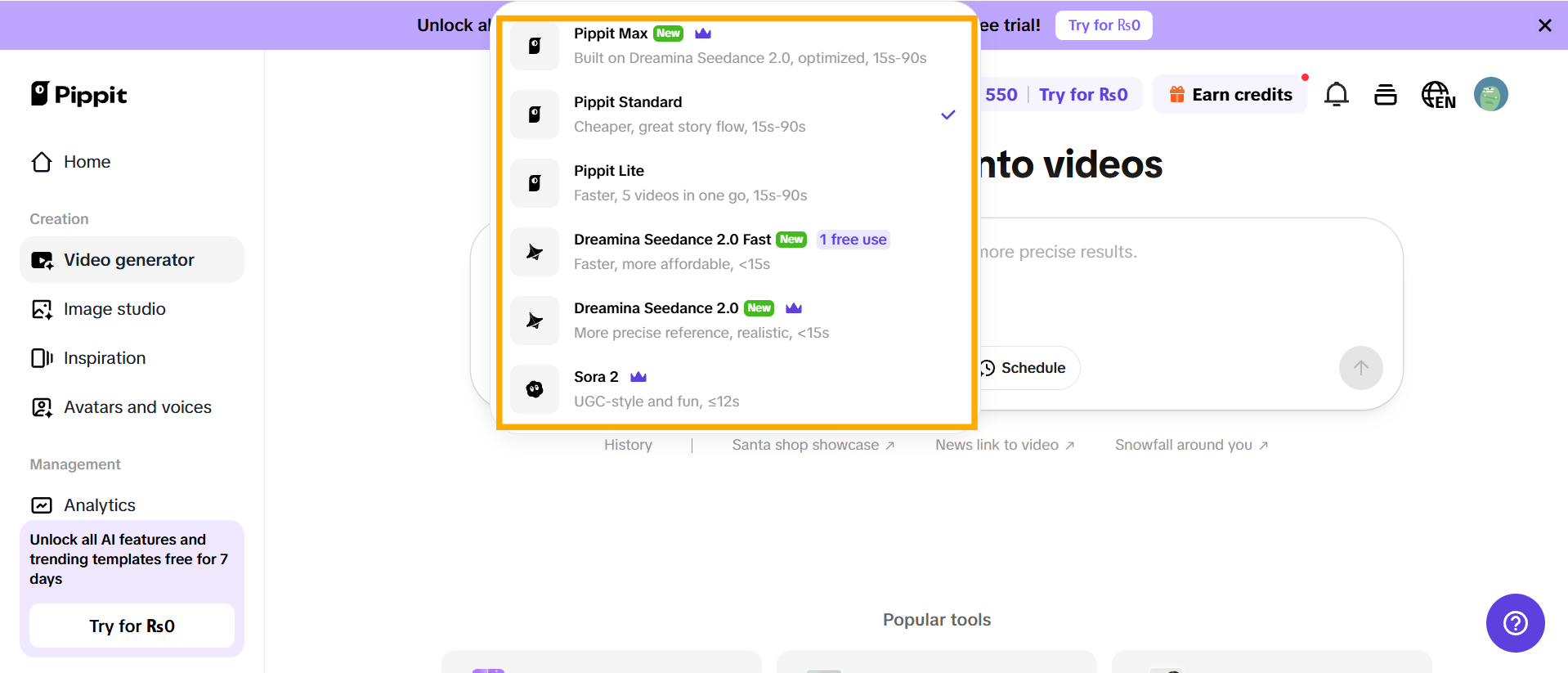Click the gift icon on Earn credits

coord(1176,95)
